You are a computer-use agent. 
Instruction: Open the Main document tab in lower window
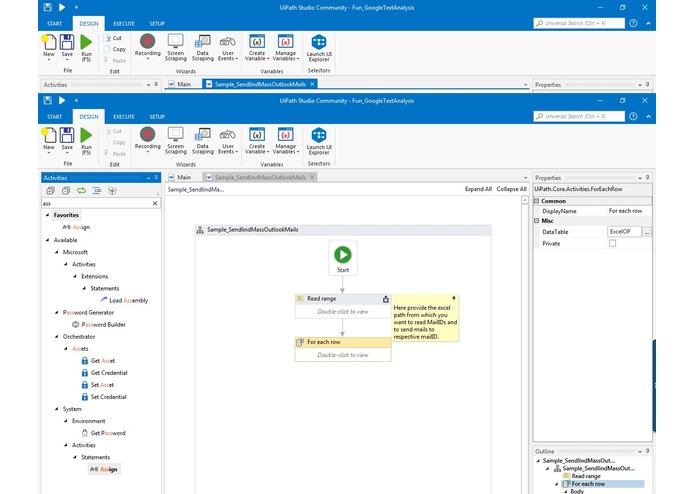(x=180, y=177)
